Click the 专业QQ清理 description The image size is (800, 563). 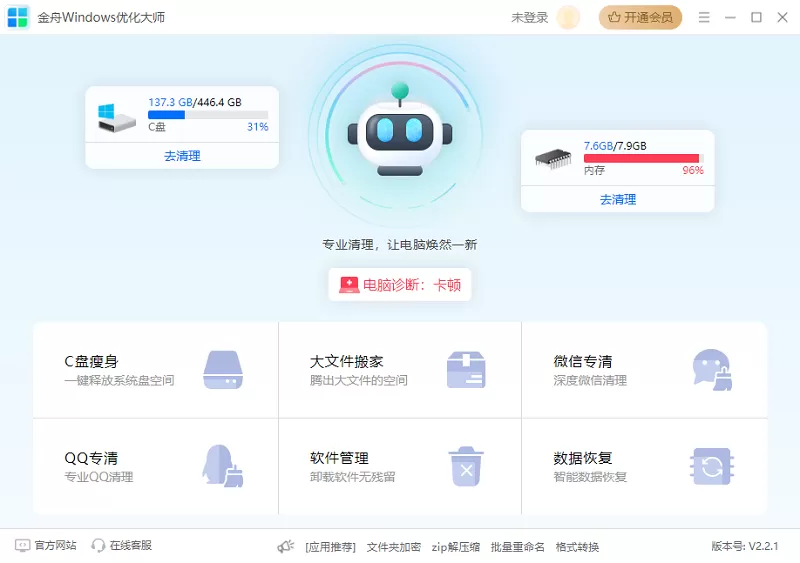(99, 477)
